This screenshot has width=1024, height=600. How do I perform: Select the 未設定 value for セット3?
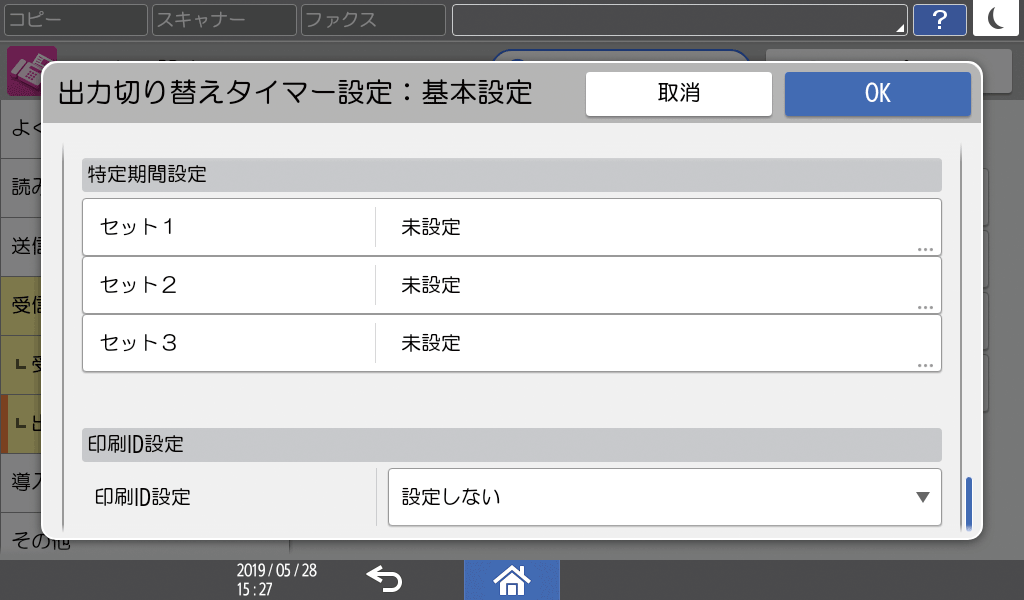tap(431, 343)
